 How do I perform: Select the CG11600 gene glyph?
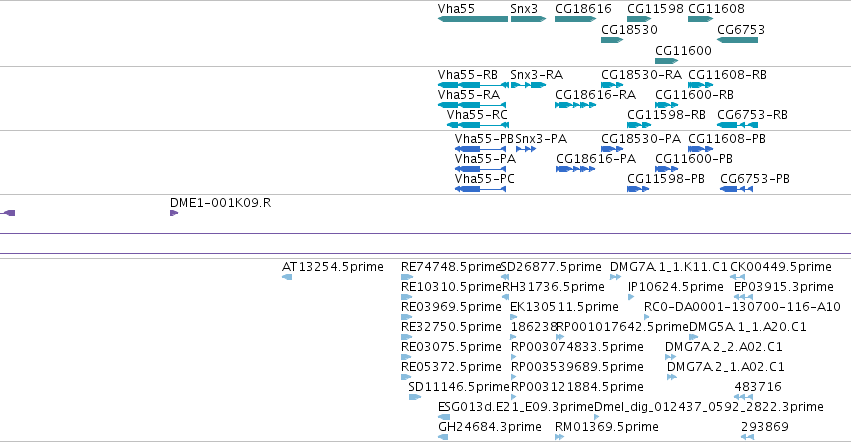coord(666,61)
